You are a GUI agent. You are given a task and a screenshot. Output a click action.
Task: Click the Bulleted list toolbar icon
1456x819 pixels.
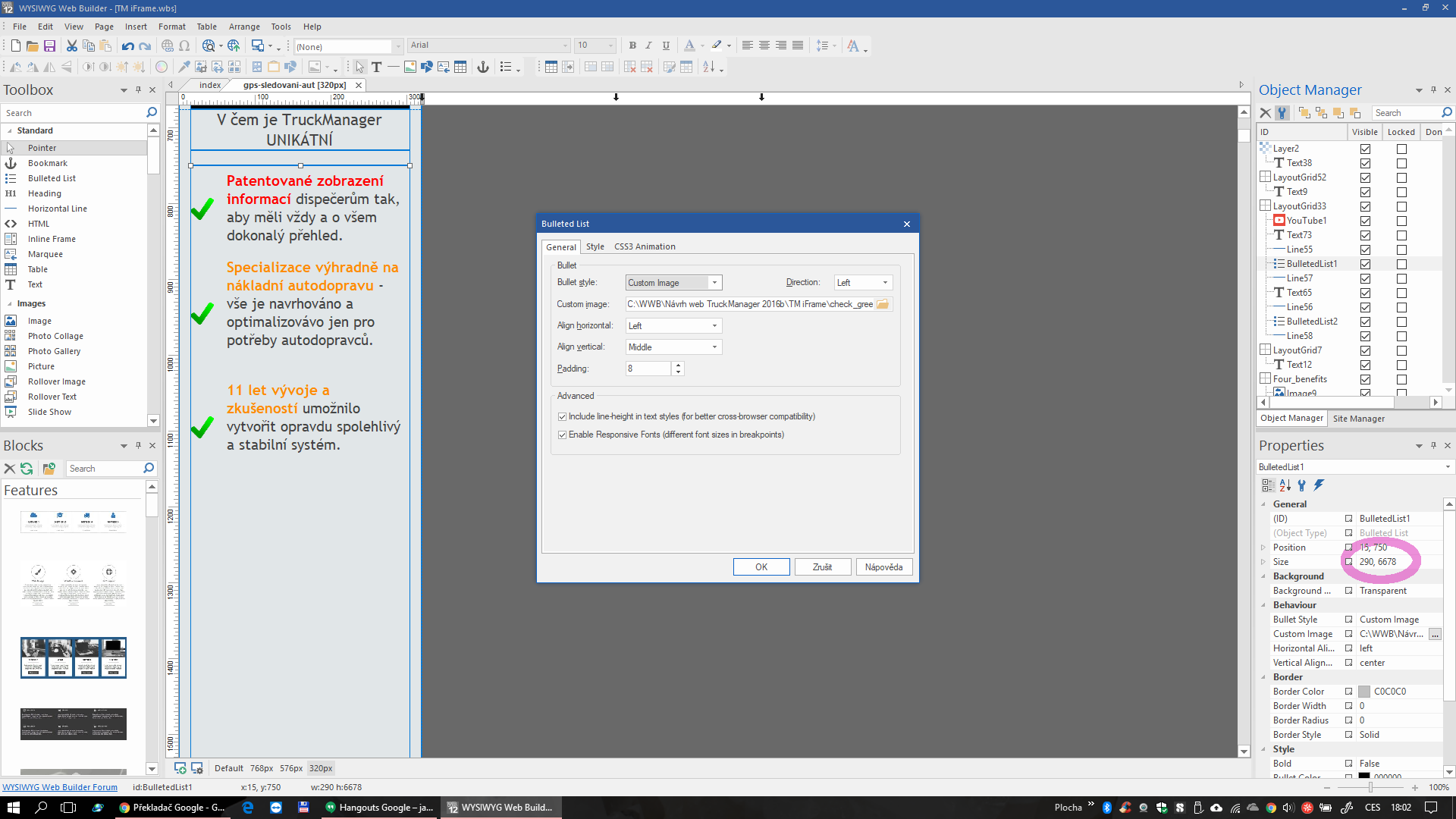point(506,67)
